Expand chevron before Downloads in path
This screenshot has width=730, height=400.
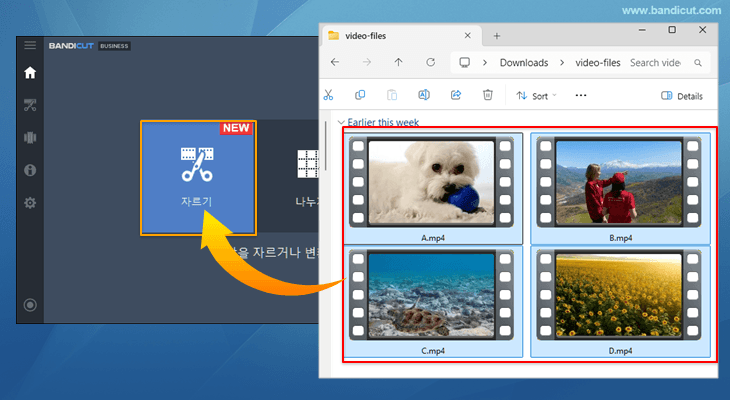tap(485, 62)
